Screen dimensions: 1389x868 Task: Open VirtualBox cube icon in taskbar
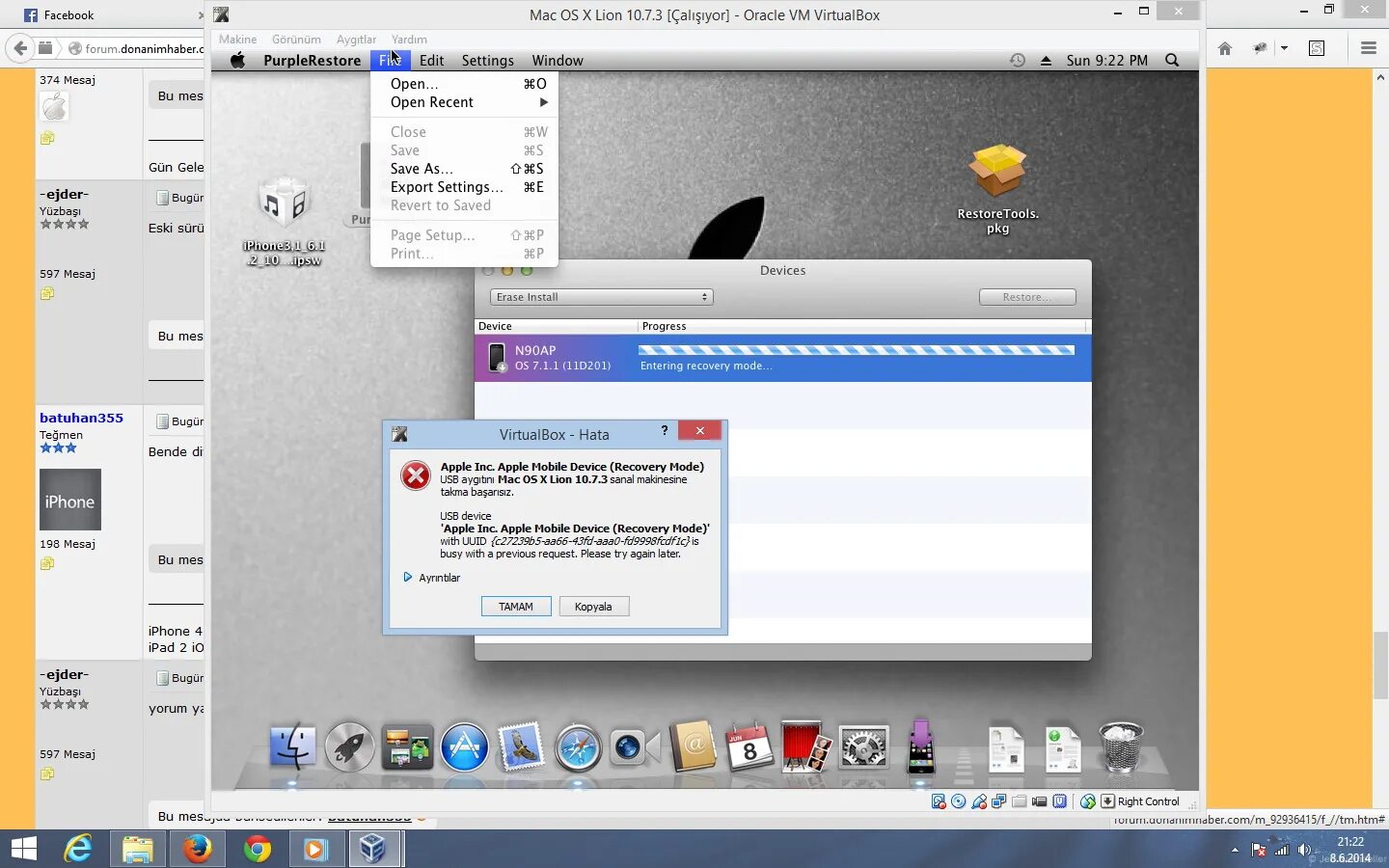[x=373, y=849]
